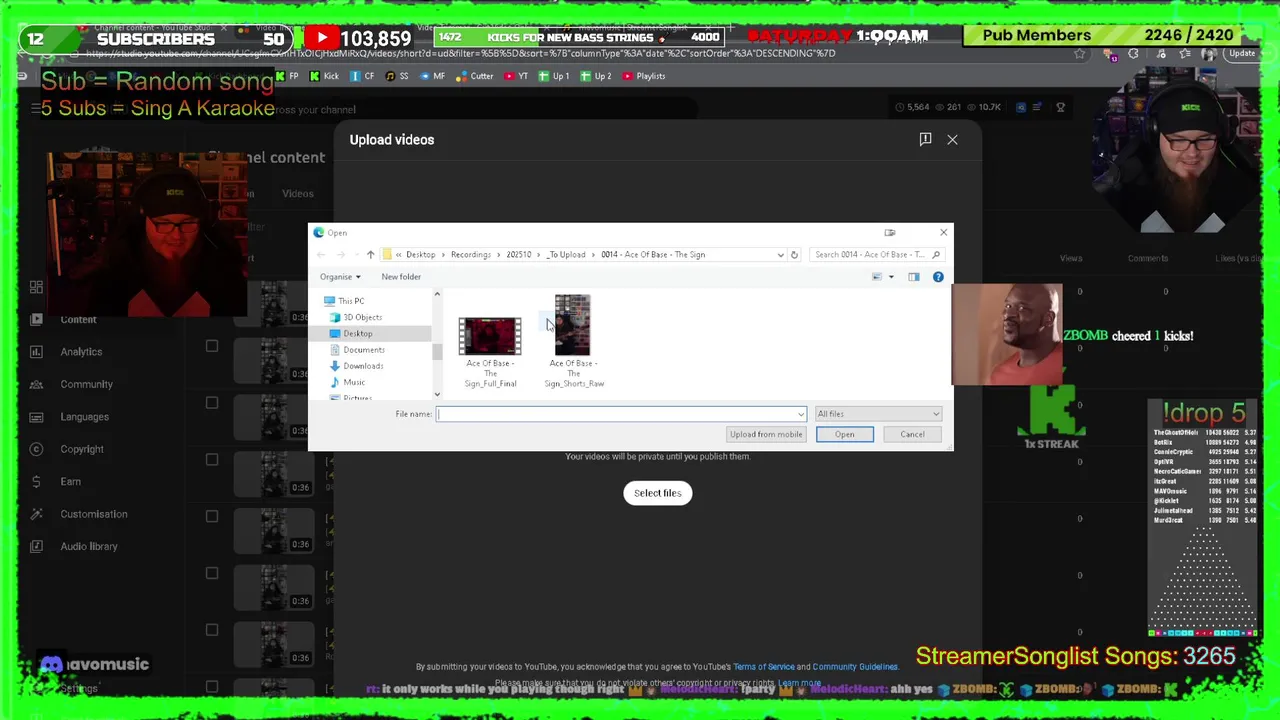The height and width of the screenshot is (720, 1280).
Task: Click the Select files button
Action: (x=658, y=493)
